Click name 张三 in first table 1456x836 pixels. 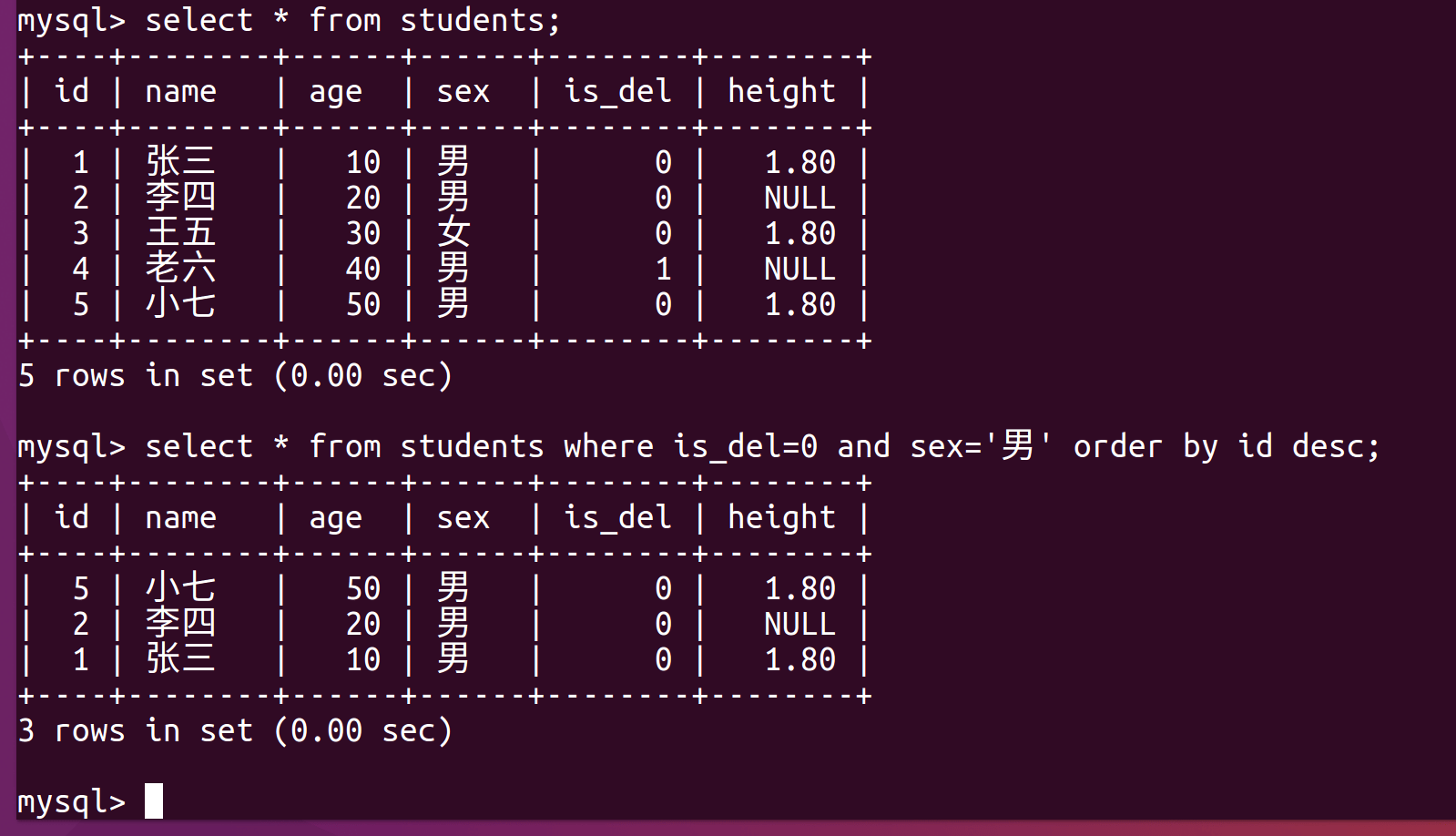coord(181,162)
